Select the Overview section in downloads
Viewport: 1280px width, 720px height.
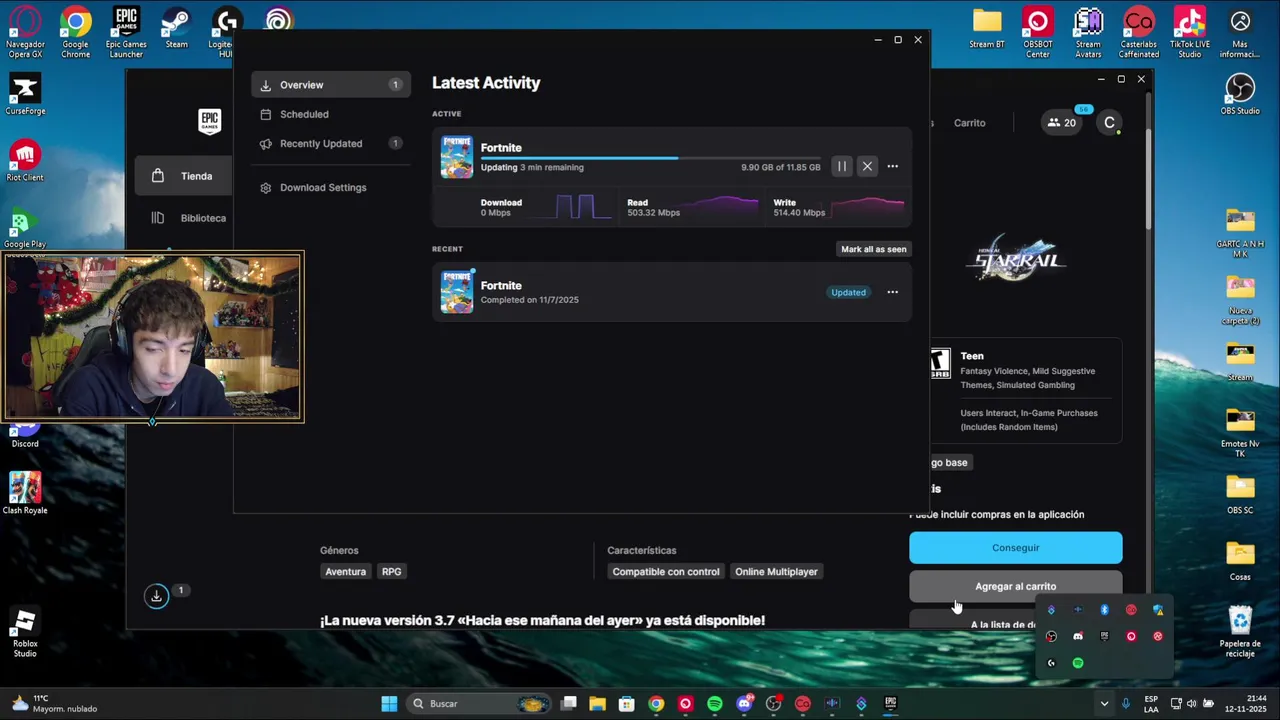pos(329,85)
